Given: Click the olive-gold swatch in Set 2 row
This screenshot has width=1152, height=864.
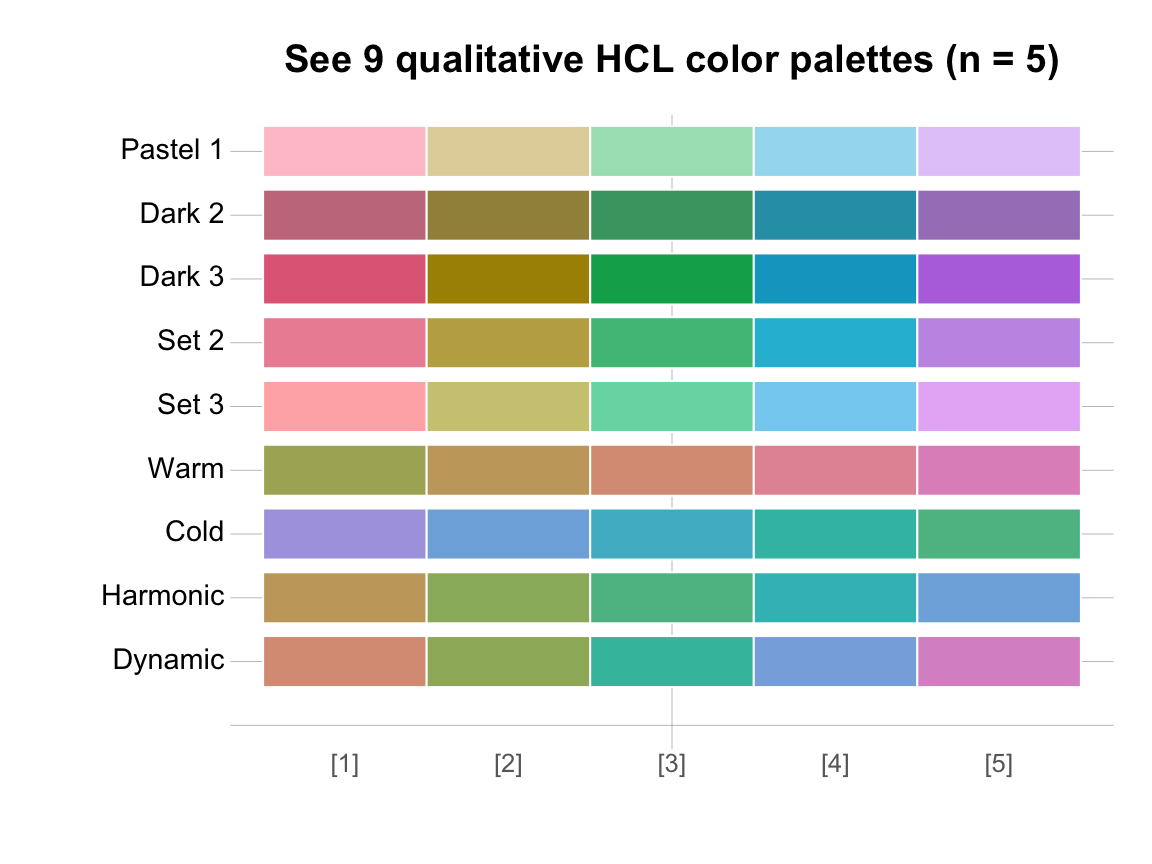Looking at the screenshot, I should click(x=508, y=343).
